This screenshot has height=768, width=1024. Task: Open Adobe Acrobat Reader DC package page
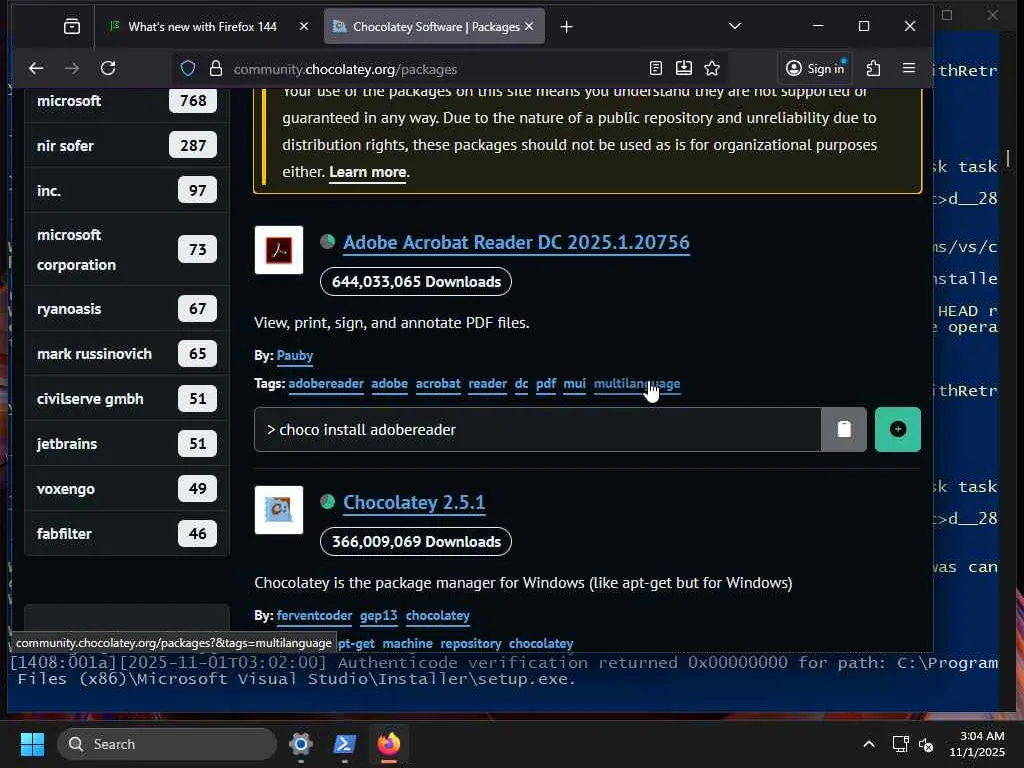click(516, 242)
